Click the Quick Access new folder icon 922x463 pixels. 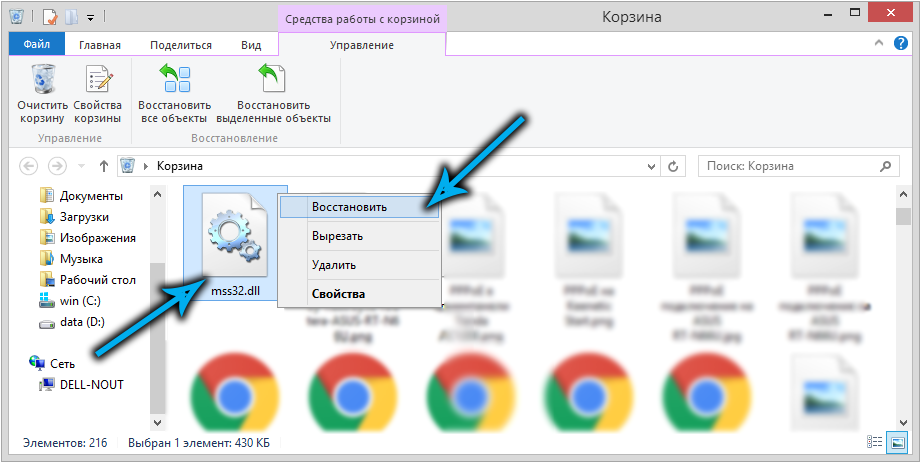click(71, 17)
